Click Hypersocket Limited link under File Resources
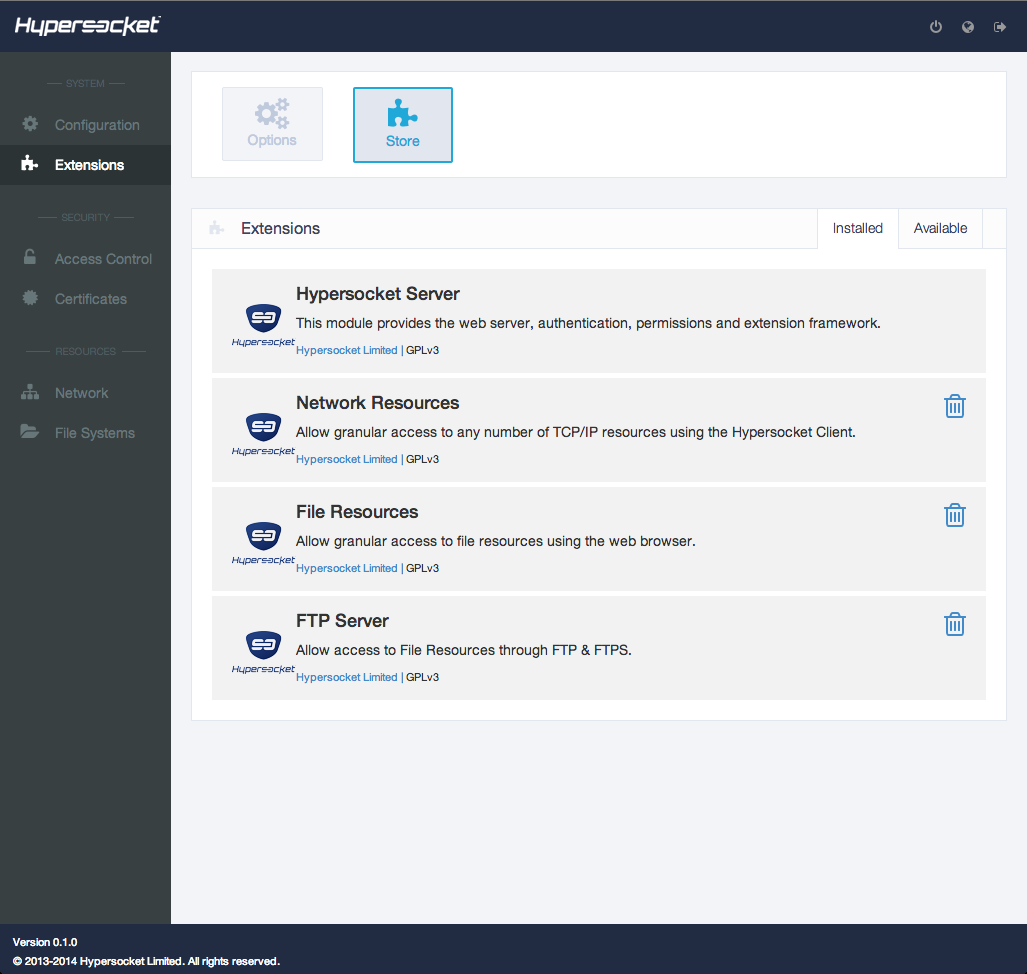Image resolution: width=1027 pixels, height=974 pixels. (x=346, y=568)
